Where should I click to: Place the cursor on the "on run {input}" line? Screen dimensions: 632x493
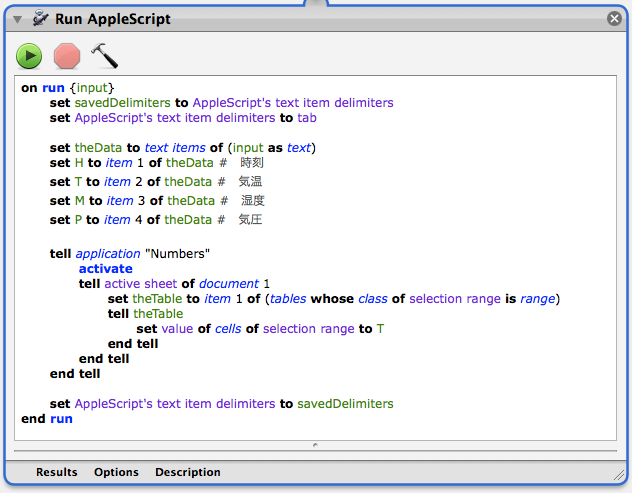[68, 88]
